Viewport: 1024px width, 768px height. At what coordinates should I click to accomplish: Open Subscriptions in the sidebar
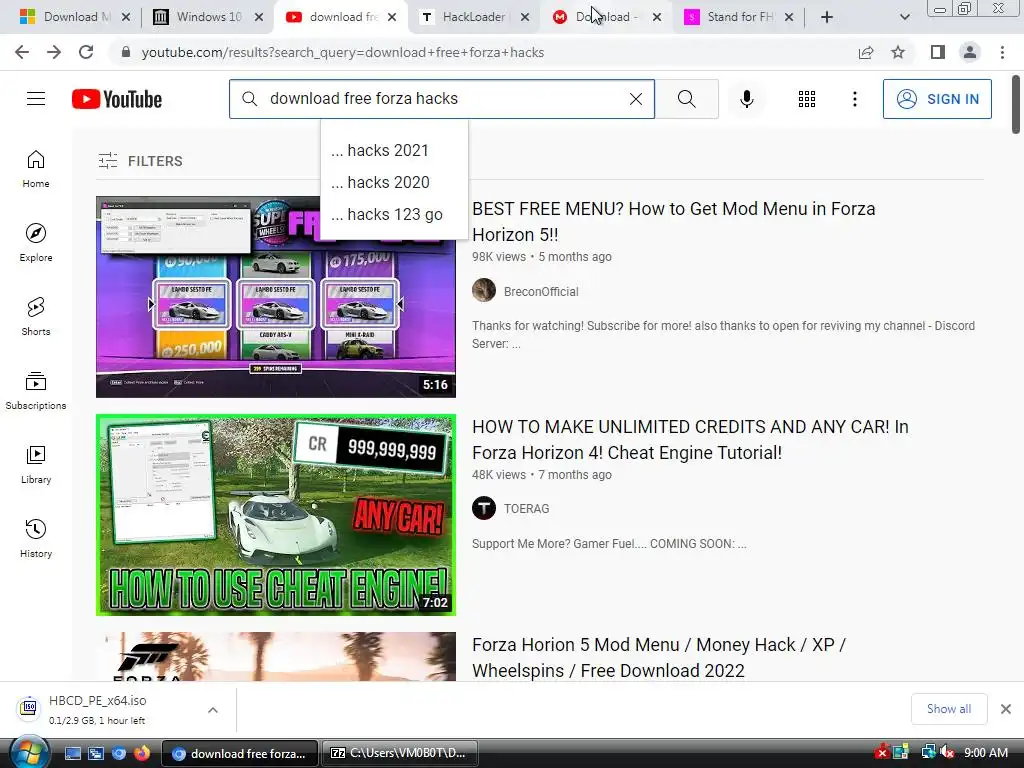click(x=36, y=390)
